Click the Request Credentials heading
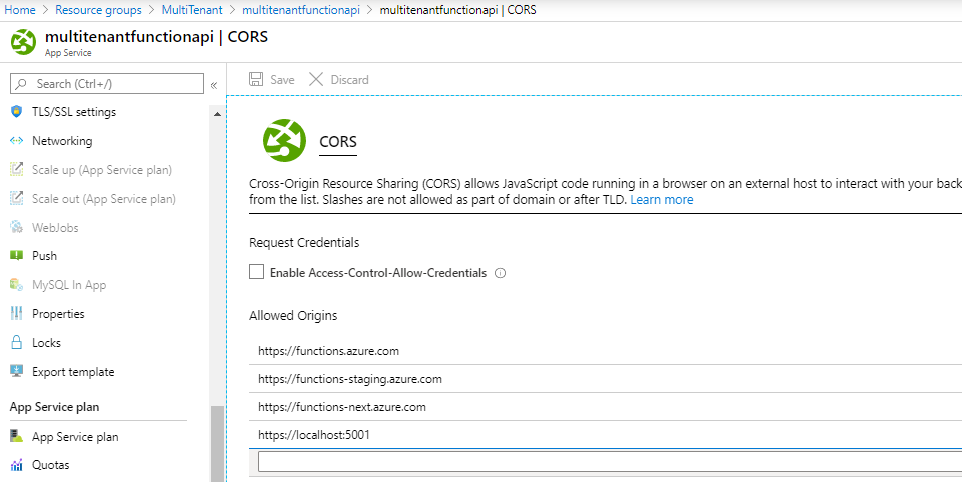This screenshot has width=962, height=482. point(304,242)
